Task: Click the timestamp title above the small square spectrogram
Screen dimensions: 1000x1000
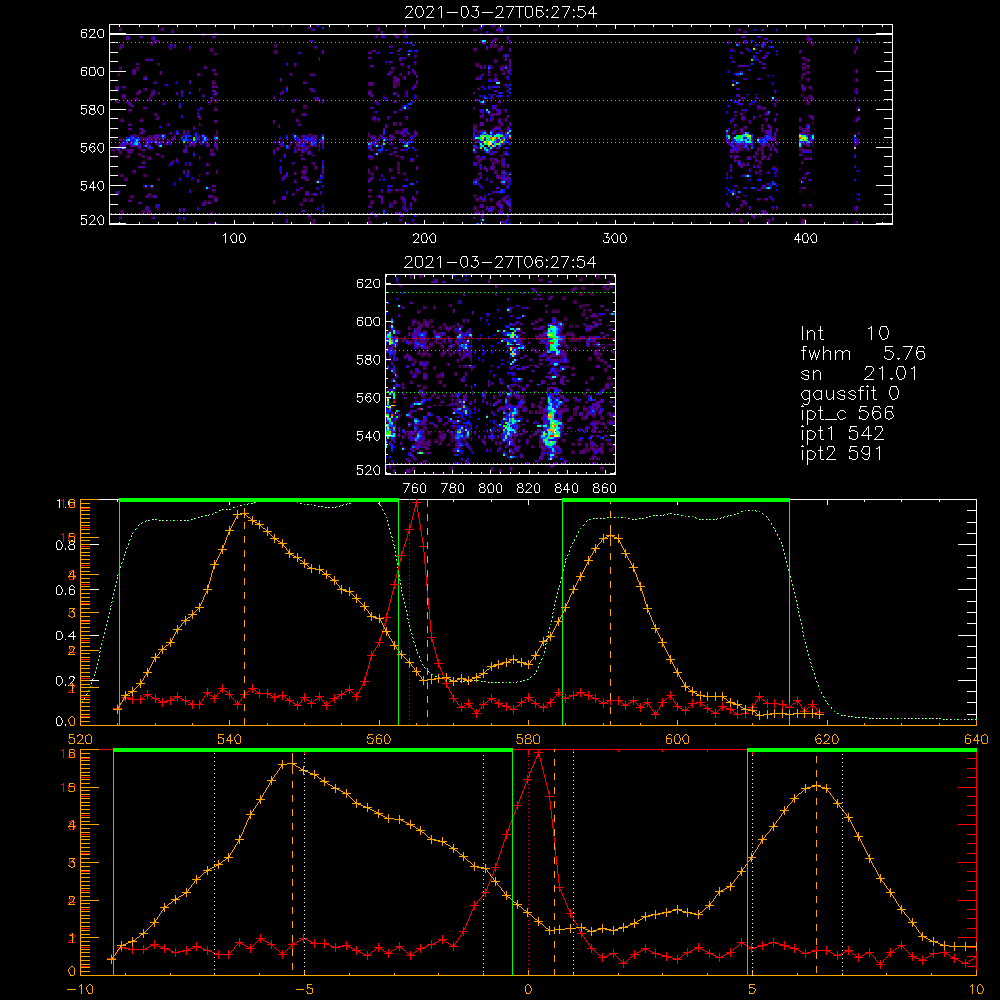Action: (x=501, y=262)
